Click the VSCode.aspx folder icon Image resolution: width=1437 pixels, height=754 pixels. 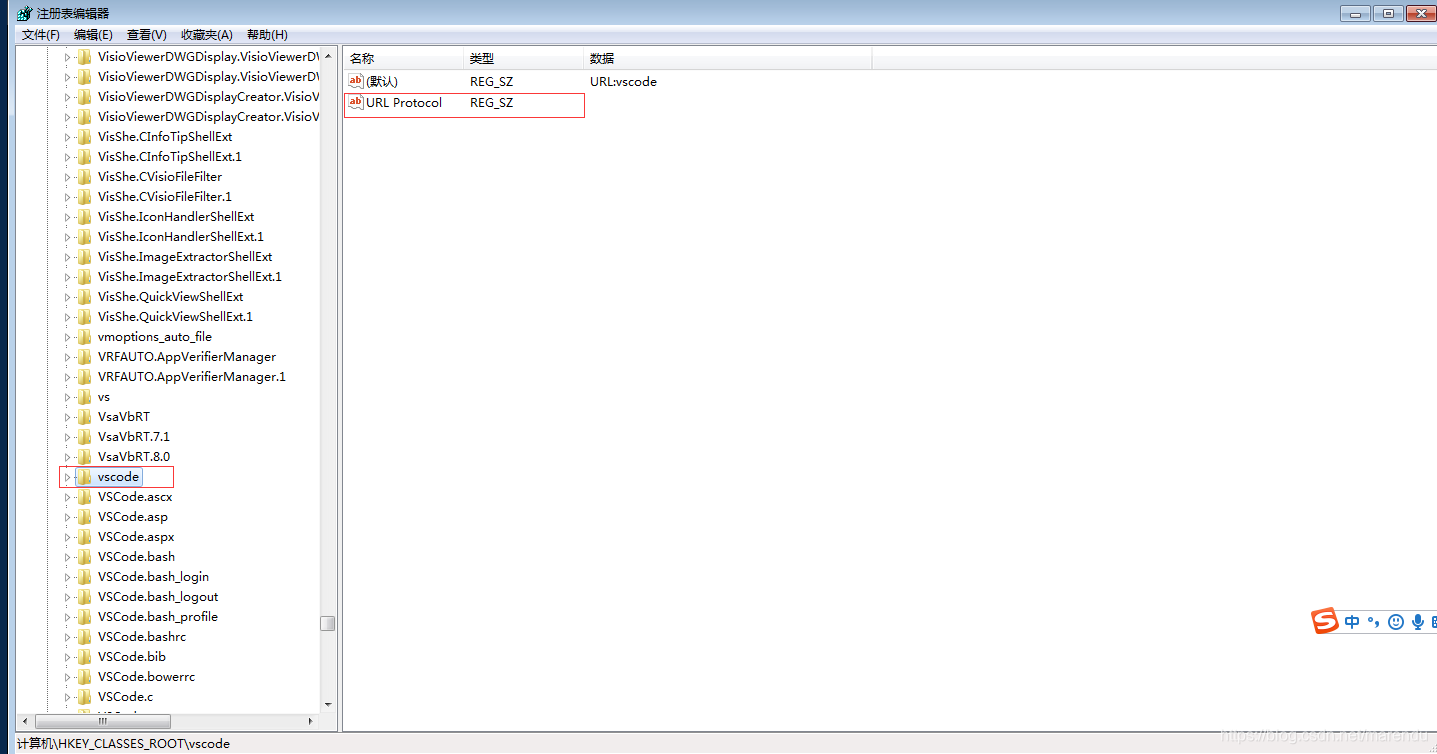[x=85, y=537]
